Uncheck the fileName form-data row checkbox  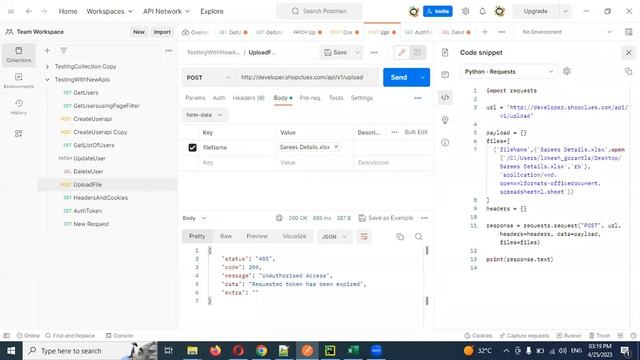pos(192,147)
